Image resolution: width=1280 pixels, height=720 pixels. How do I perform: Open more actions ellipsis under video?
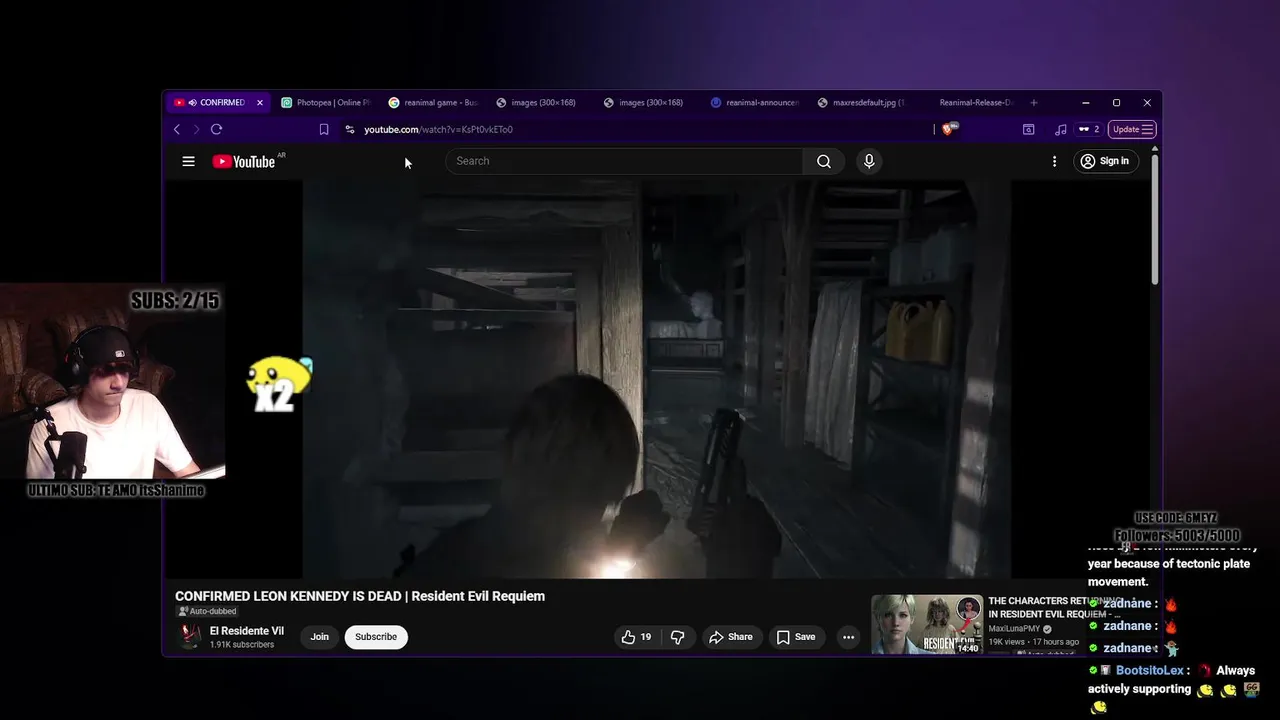[848, 637]
